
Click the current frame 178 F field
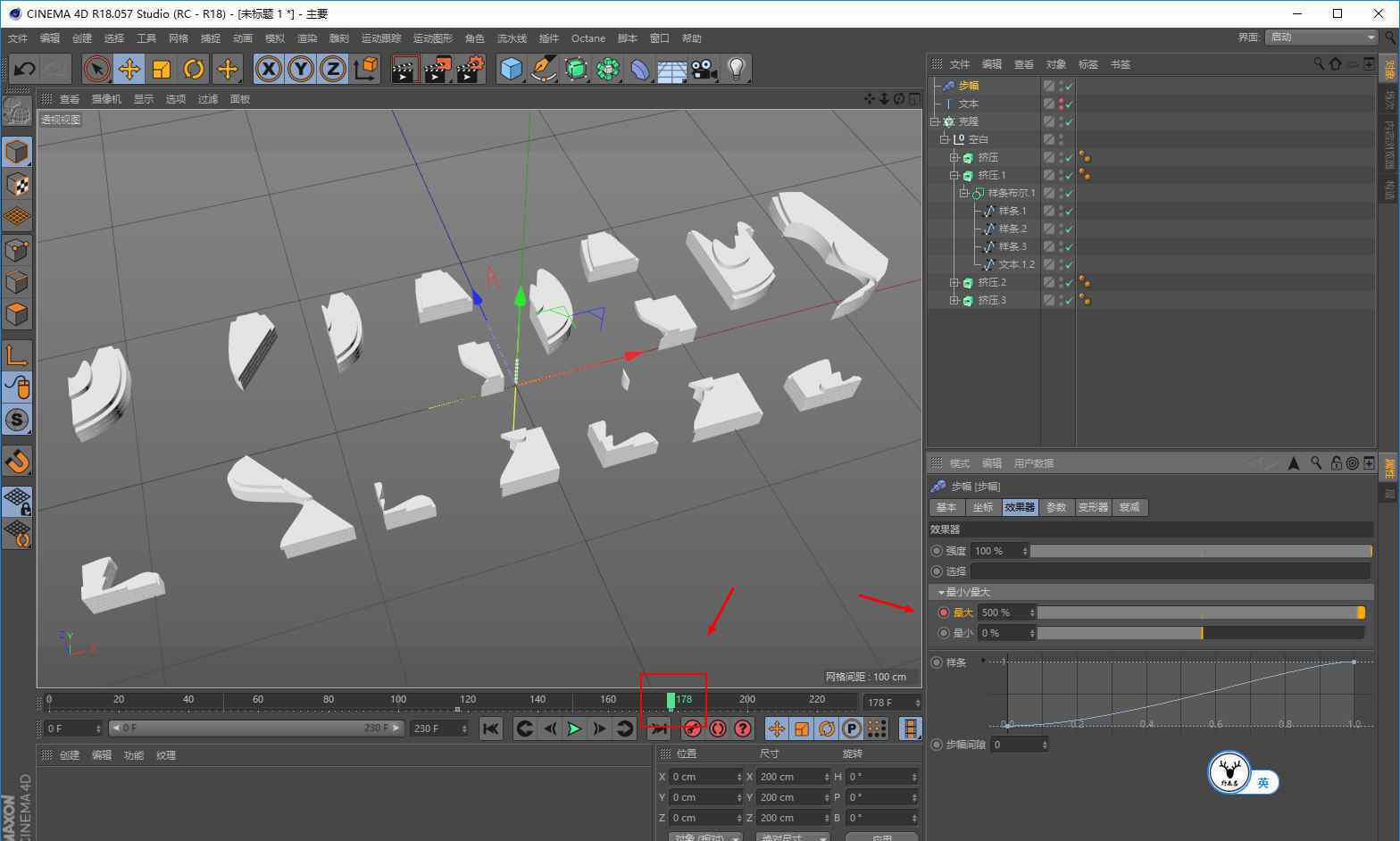(892, 703)
